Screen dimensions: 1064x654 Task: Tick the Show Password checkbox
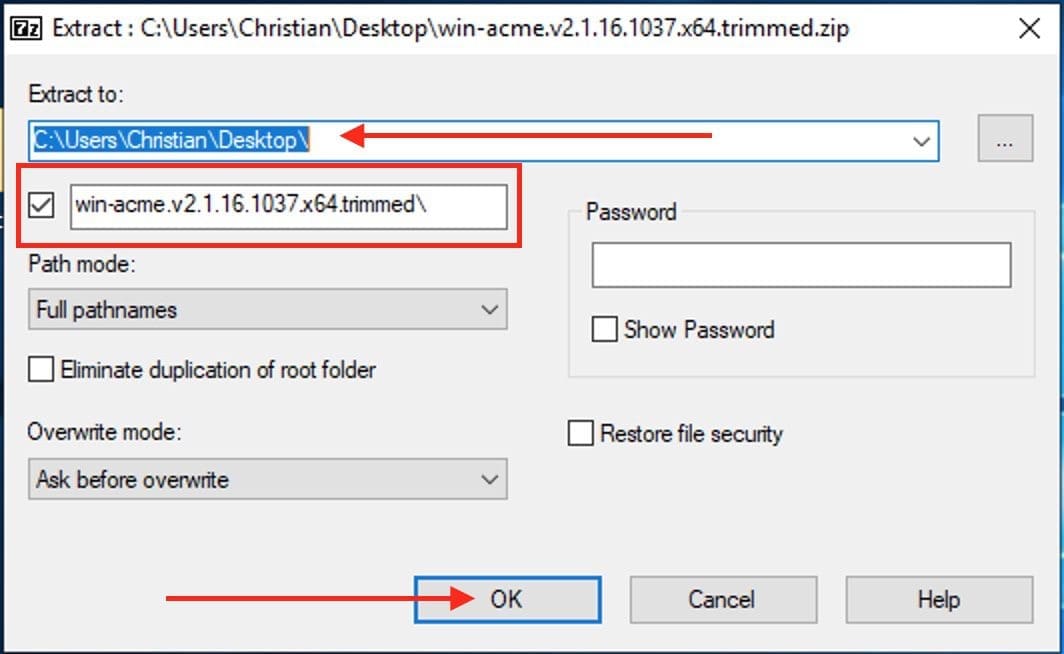[604, 330]
